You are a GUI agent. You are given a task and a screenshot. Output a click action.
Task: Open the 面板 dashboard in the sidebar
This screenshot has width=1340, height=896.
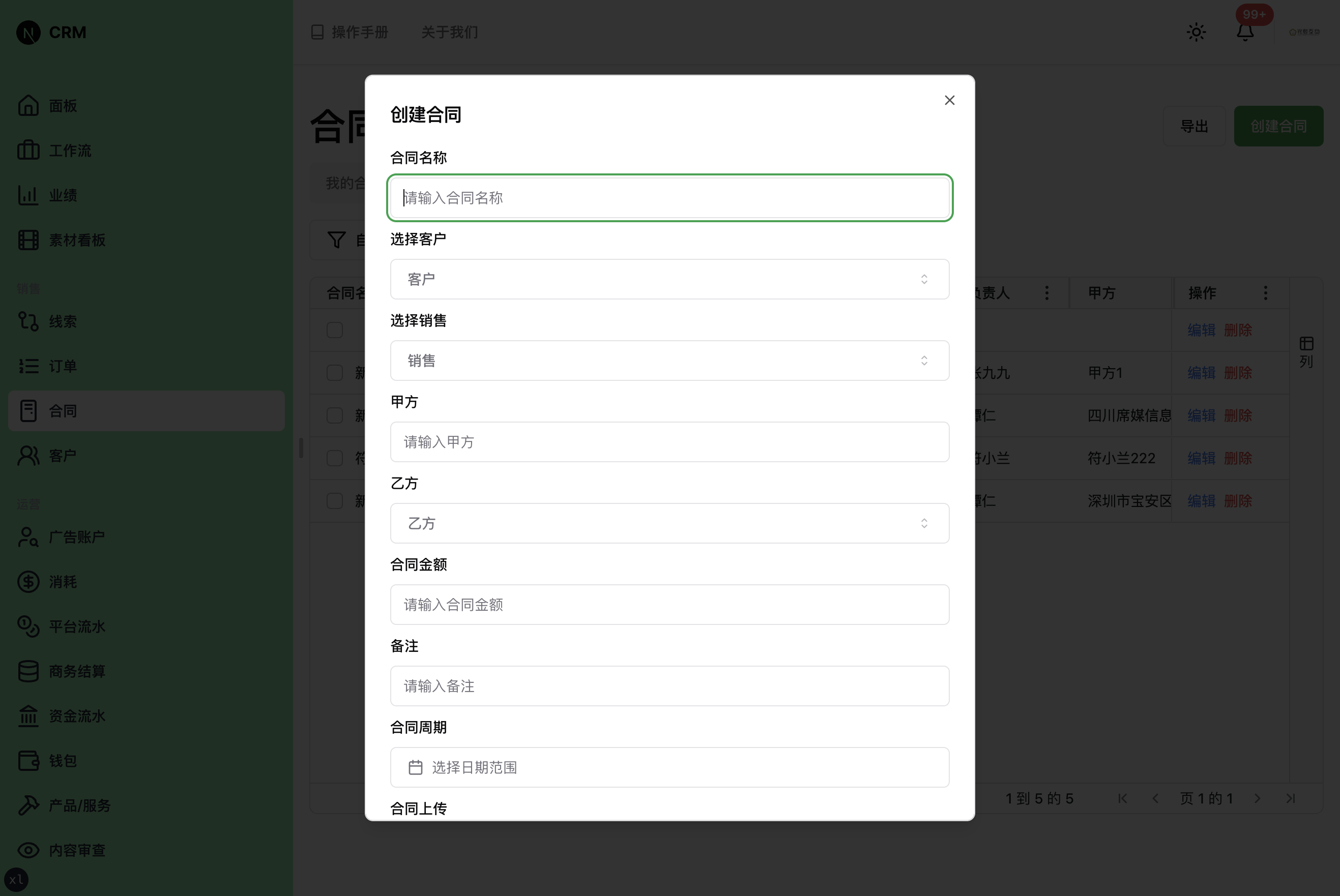pyautogui.click(x=63, y=105)
